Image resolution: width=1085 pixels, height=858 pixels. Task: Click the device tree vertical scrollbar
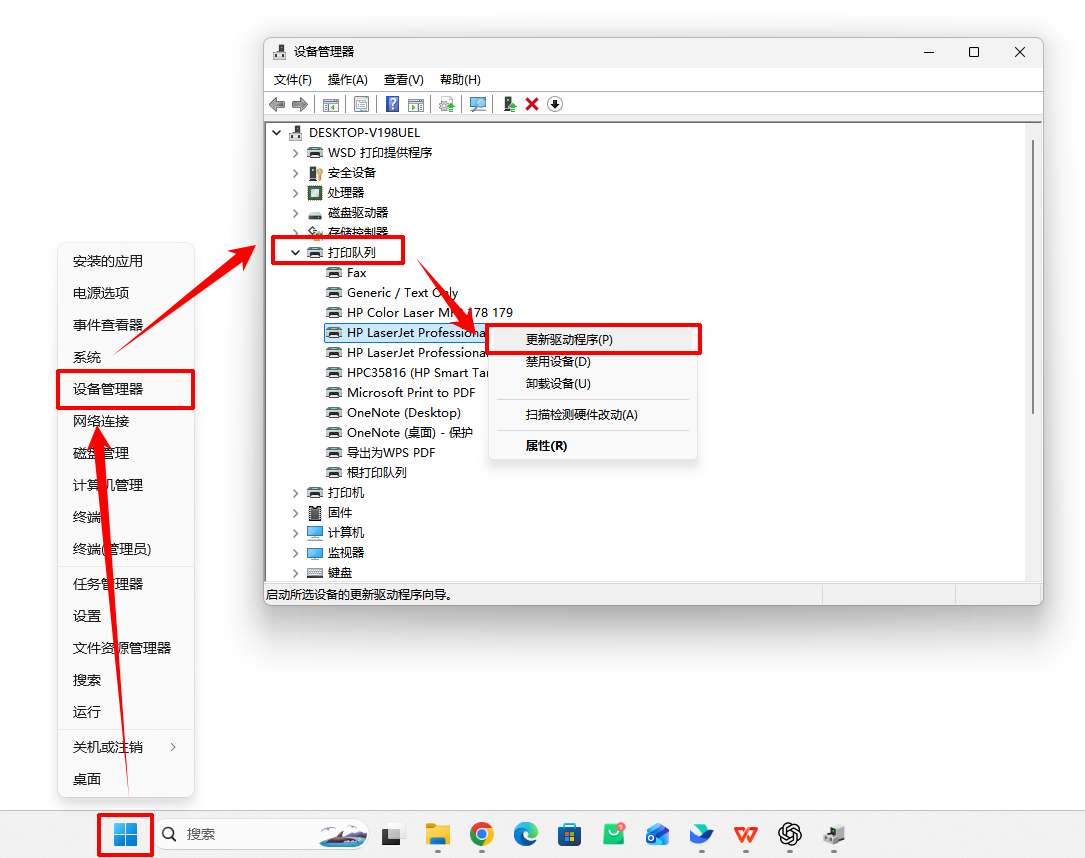pos(1033,277)
